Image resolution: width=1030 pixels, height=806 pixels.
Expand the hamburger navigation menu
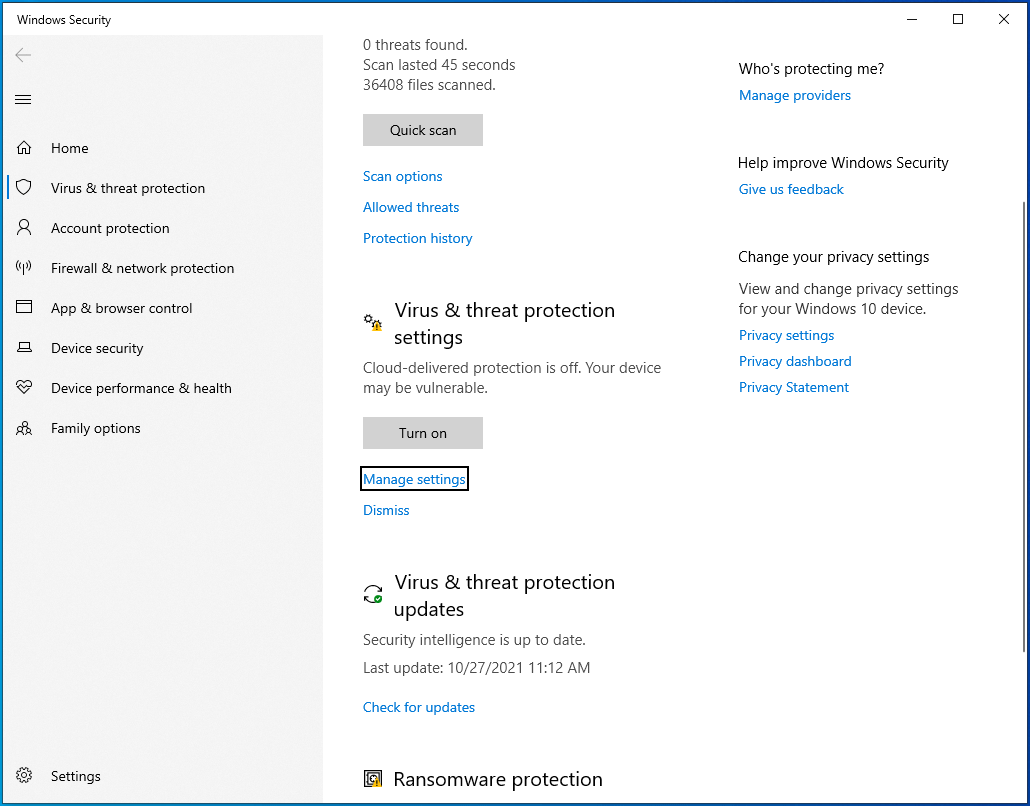coord(24,99)
